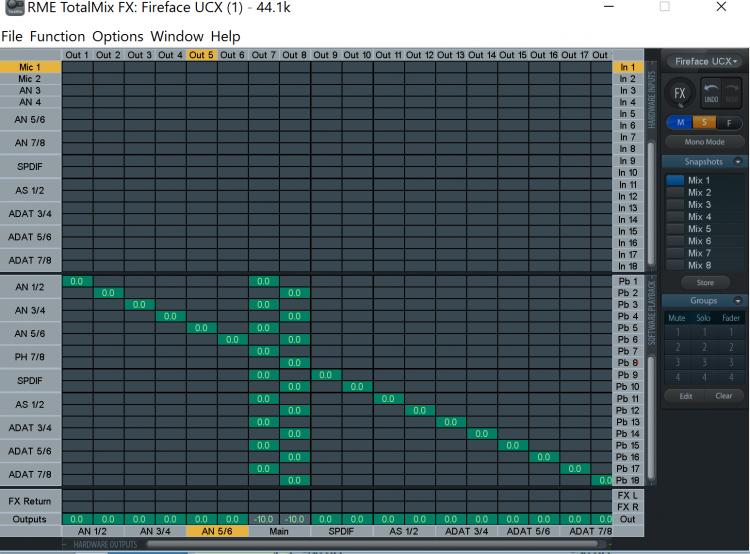Open the File menu
The image size is (750, 554).
[x=12, y=36]
